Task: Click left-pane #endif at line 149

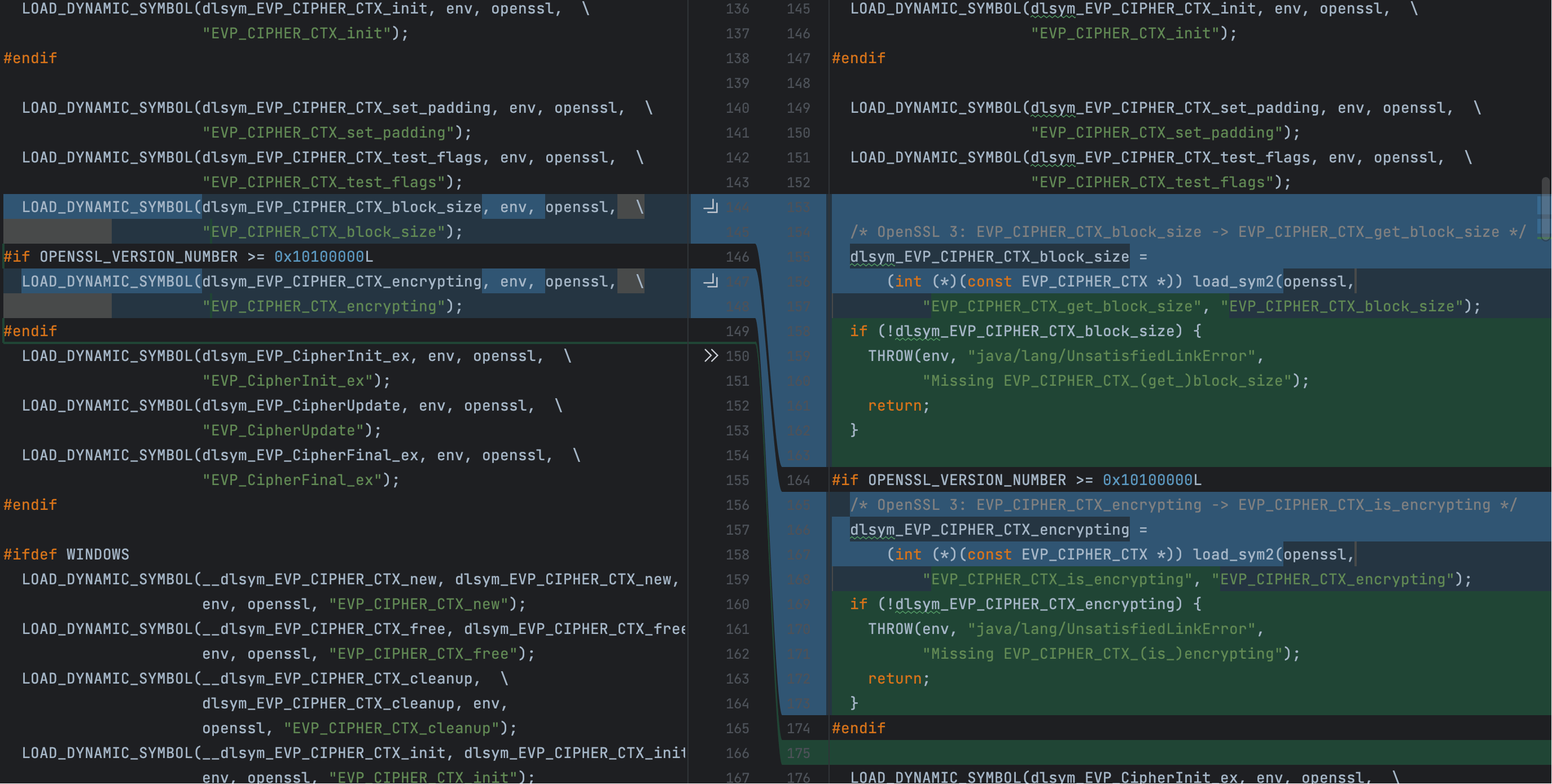Action: pos(30,331)
